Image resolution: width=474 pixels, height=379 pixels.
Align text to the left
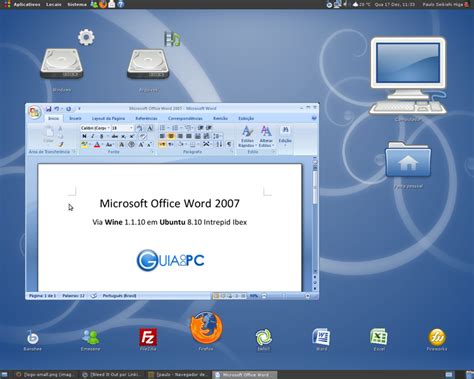162,136
